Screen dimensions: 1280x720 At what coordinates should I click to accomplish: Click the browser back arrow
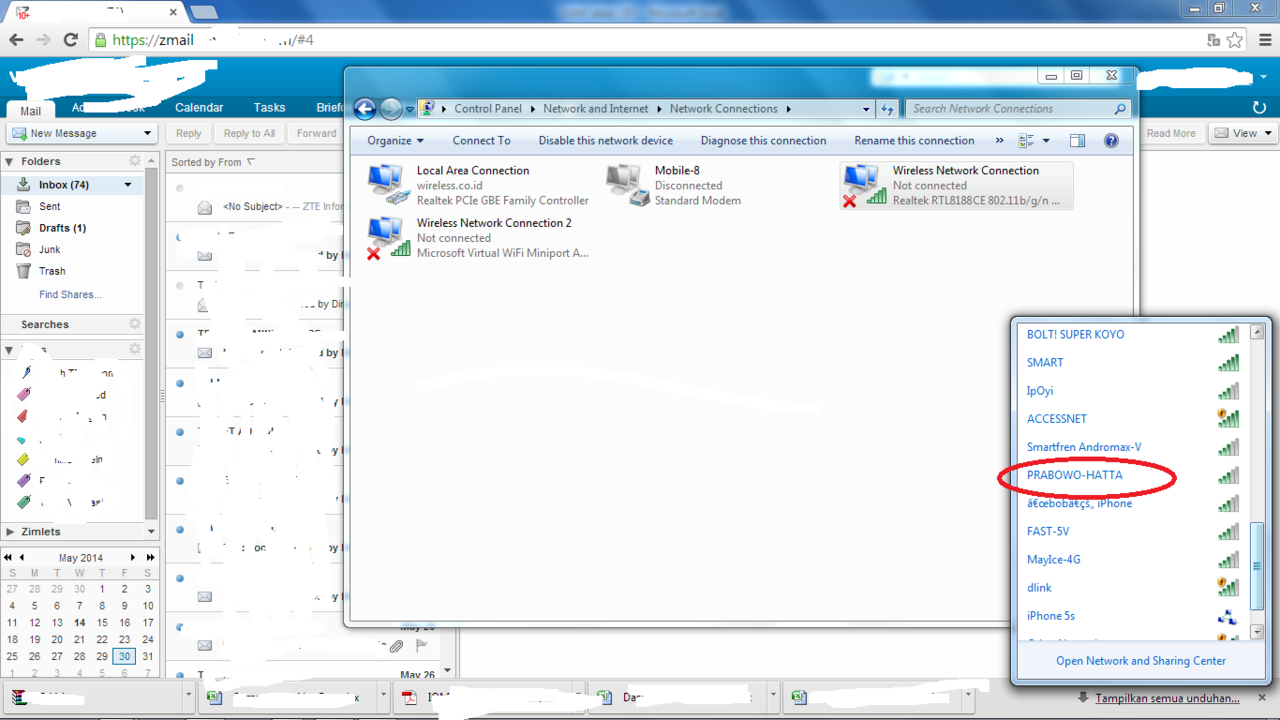click(x=16, y=40)
